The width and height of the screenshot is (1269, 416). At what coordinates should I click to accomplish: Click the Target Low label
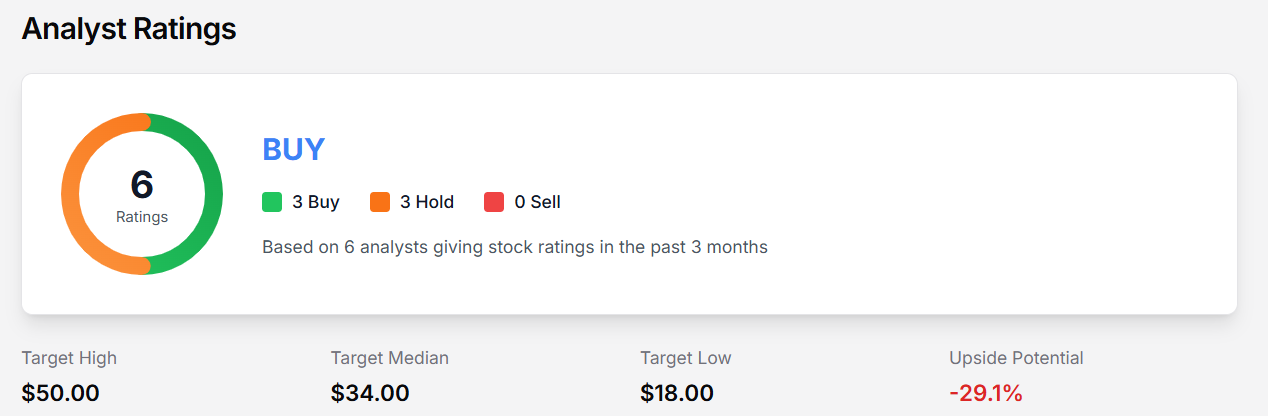(686, 358)
